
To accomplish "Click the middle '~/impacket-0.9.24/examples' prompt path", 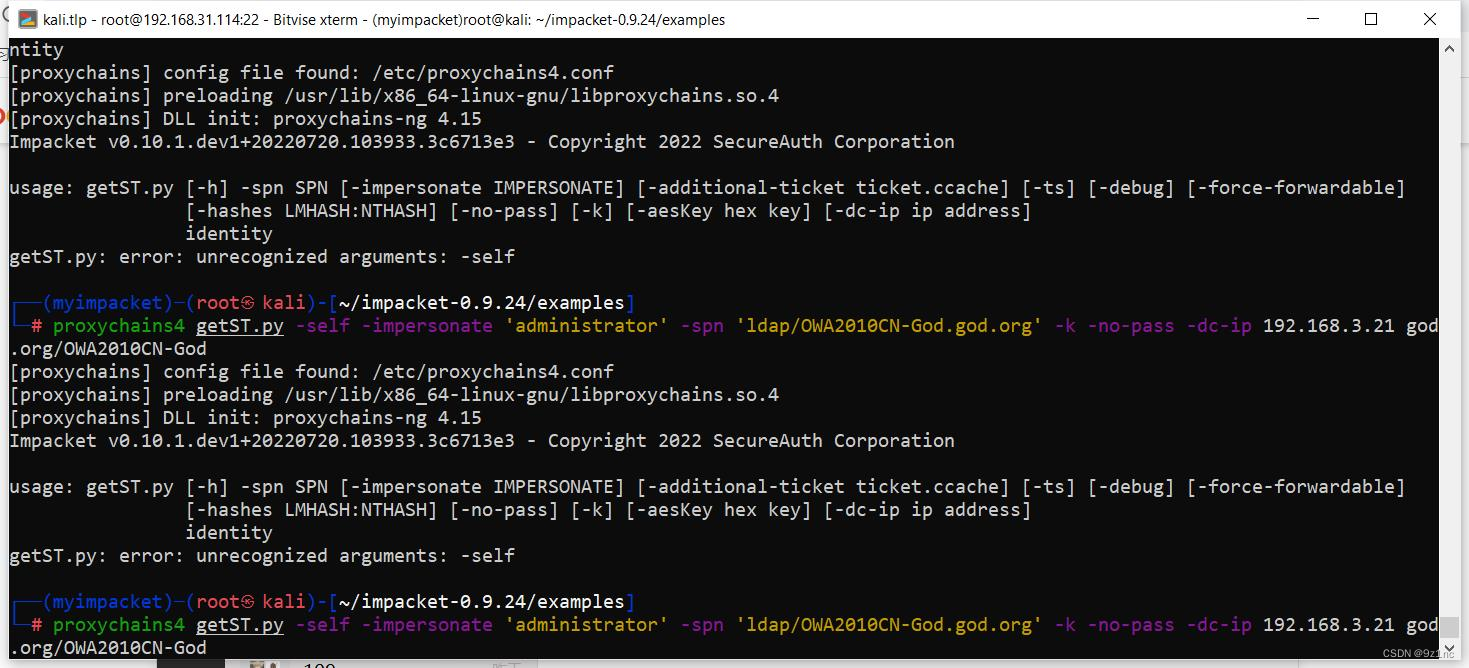I will (482, 303).
